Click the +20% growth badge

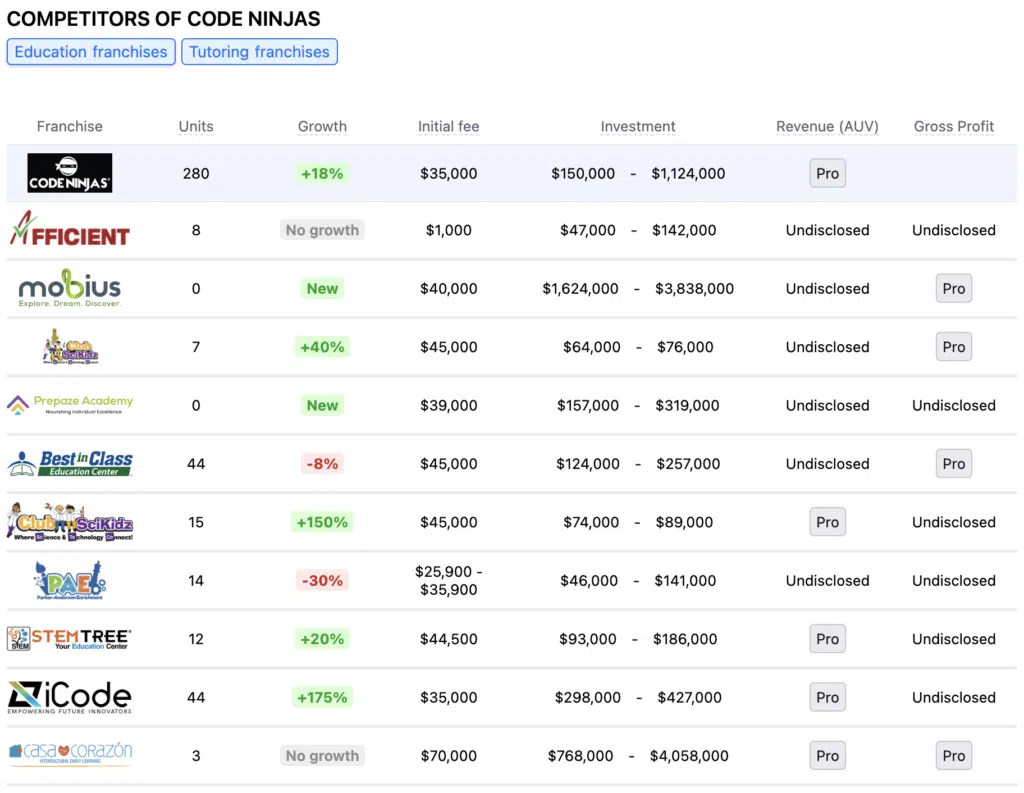(322, 639)
